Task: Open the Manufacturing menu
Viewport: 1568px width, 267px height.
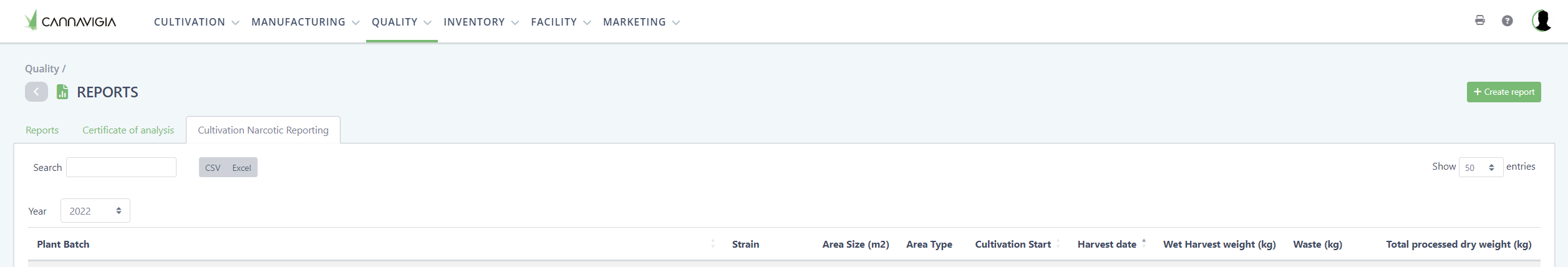Action: [x=304, y=22]
